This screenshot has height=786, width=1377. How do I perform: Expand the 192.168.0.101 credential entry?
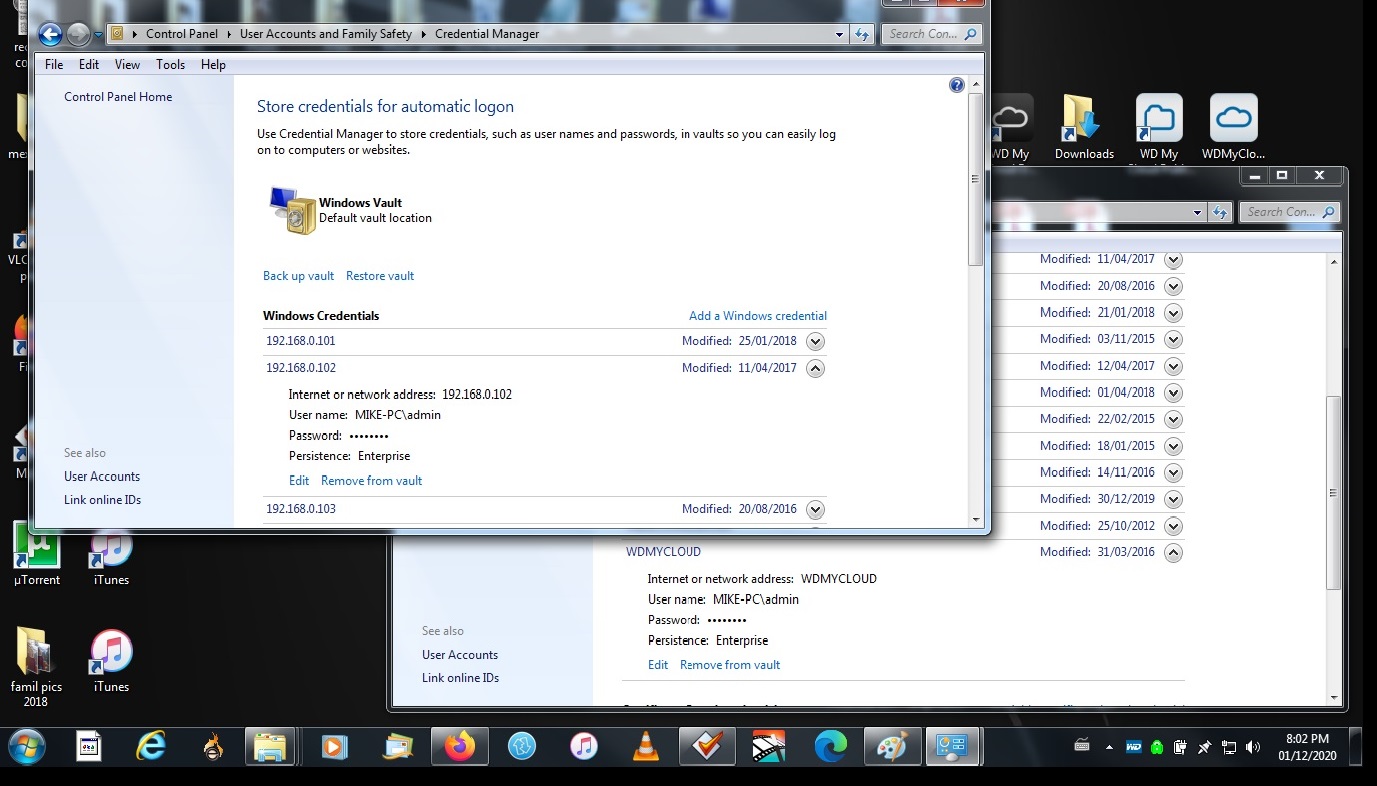pos(816,341)
